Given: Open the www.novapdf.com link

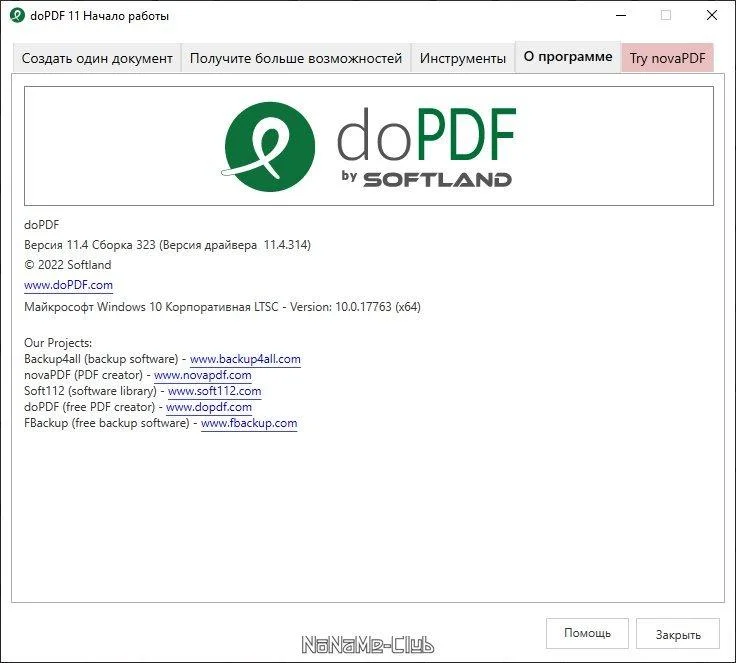Looking at the screenshot, I should [x=203, y=375].
